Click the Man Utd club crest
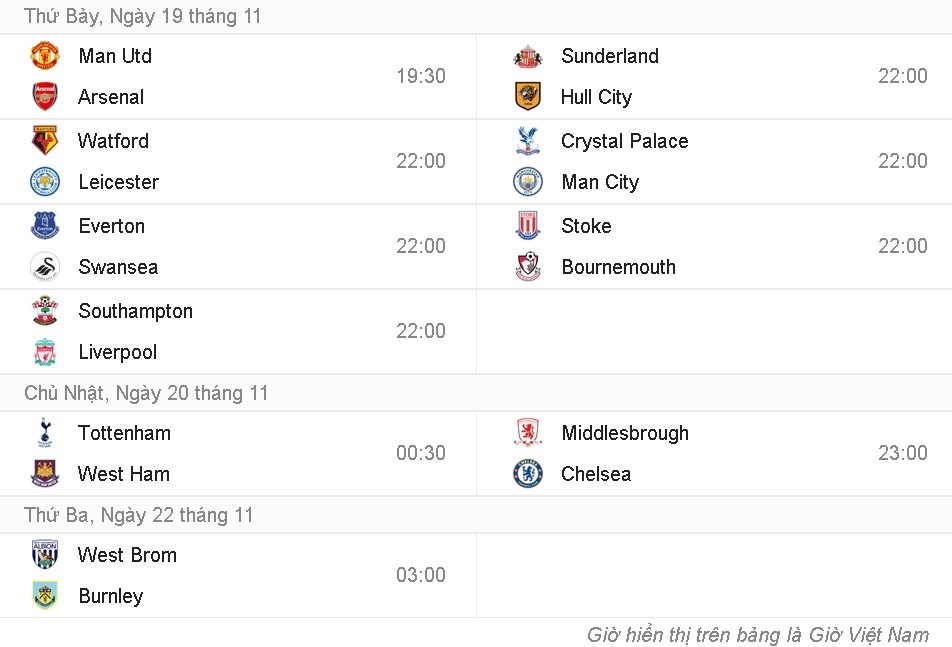This screenshot has width=952, height=647. point(45,56)
